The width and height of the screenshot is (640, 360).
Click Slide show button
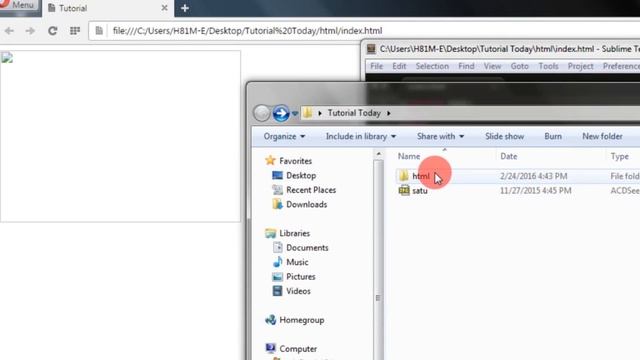[x=504, y=136]
